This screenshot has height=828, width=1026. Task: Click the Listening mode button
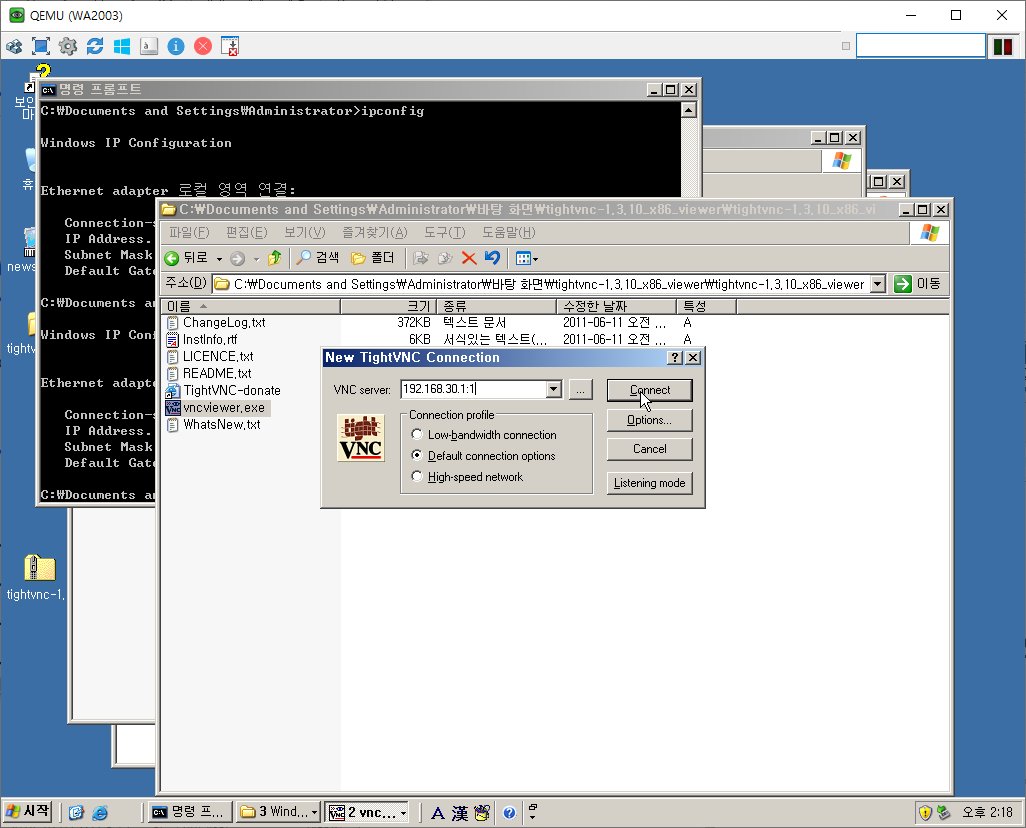pos(649,483)
